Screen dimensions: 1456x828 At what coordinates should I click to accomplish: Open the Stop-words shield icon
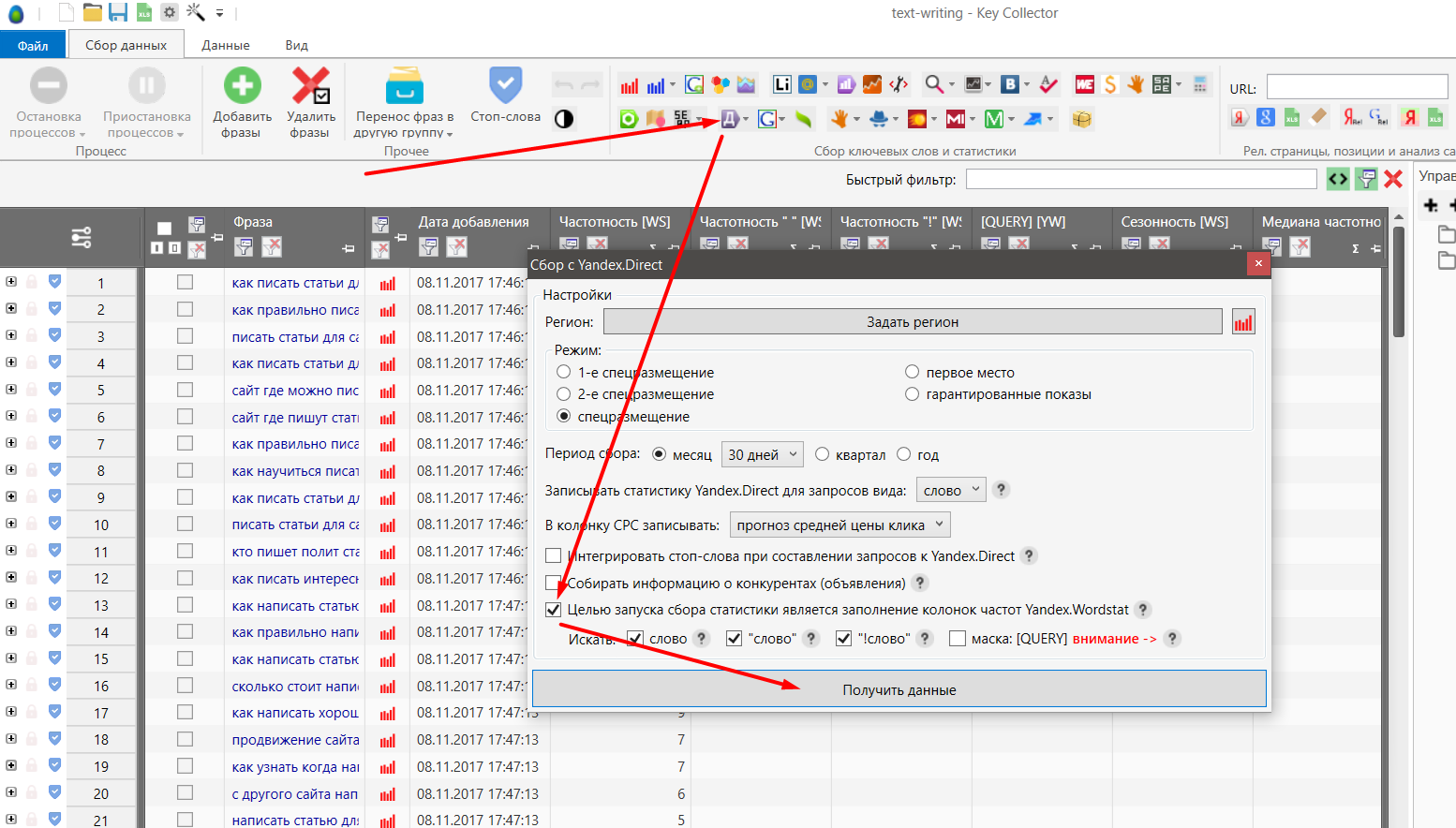click(x=505, y=86)
